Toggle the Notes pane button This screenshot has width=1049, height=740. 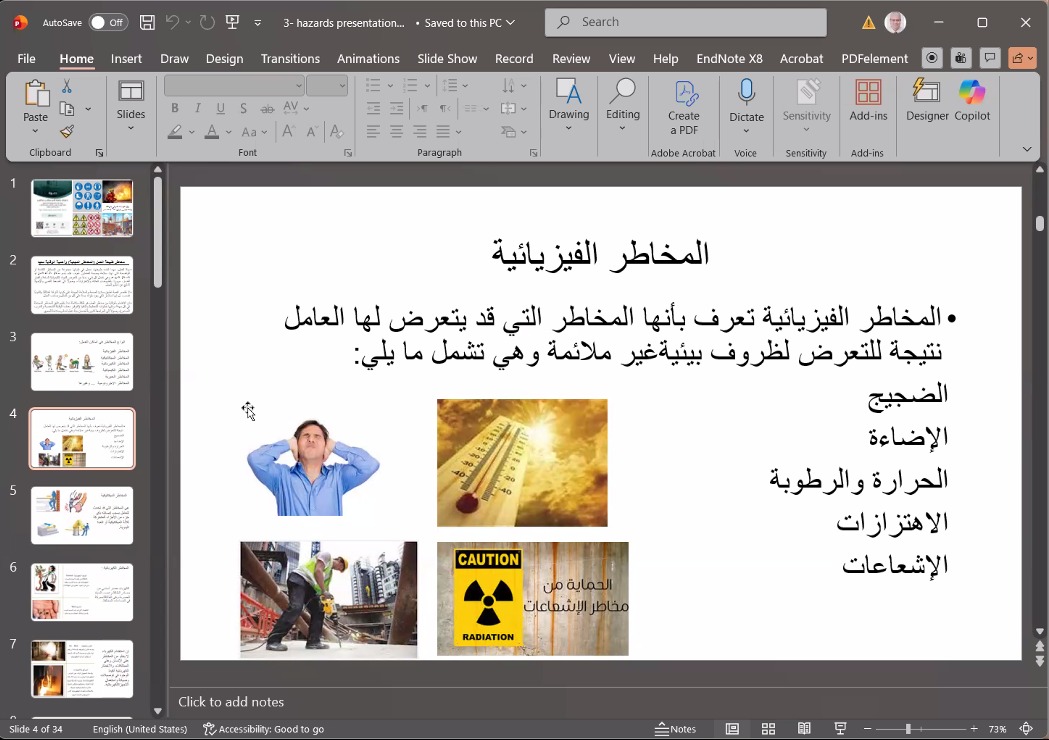coord(676,729)
